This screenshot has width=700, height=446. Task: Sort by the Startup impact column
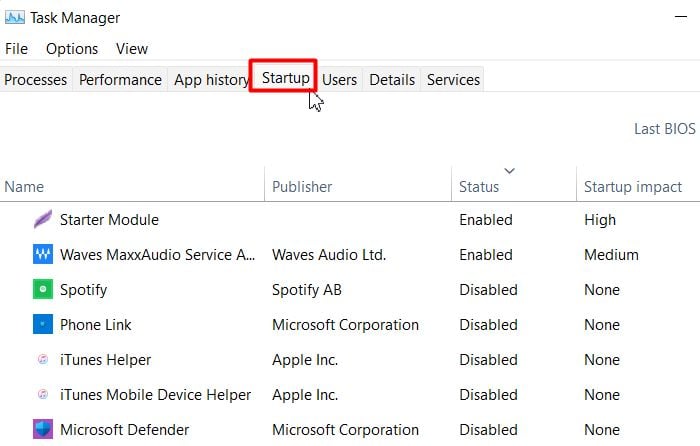pyautogui.click(x=633, y=187)
